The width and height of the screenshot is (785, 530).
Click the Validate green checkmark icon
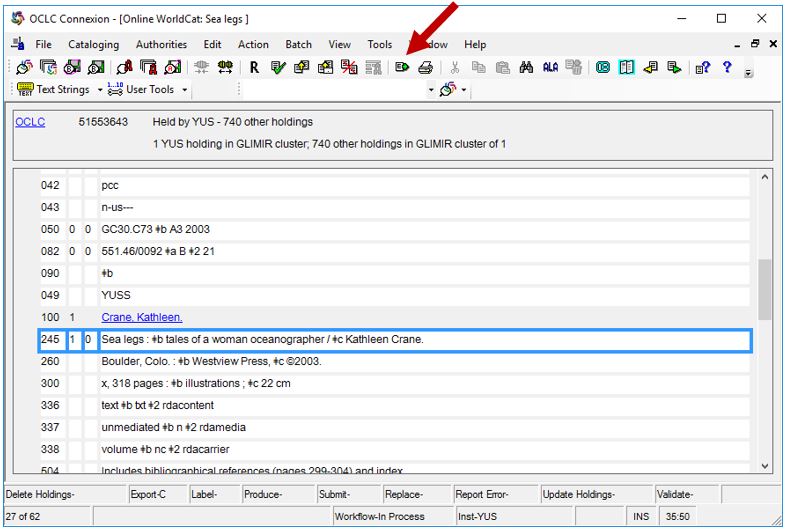click(x=277, y=67)
